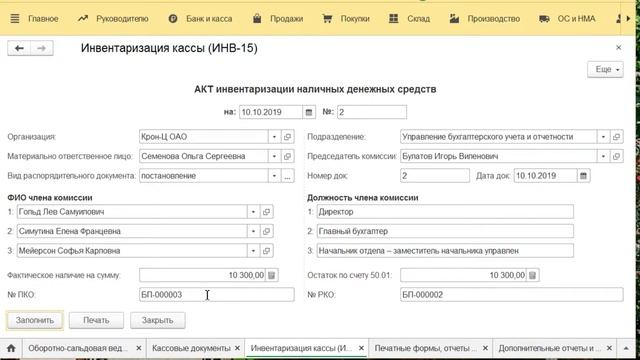This screenshot has height=360, width=640.
Task: Switch to Дополнительные отчеты и... tab
Action: (549, 348)
